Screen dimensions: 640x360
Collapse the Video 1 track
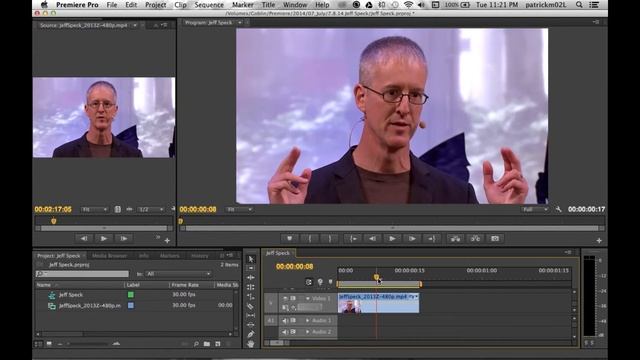click(x=307, y=298)
